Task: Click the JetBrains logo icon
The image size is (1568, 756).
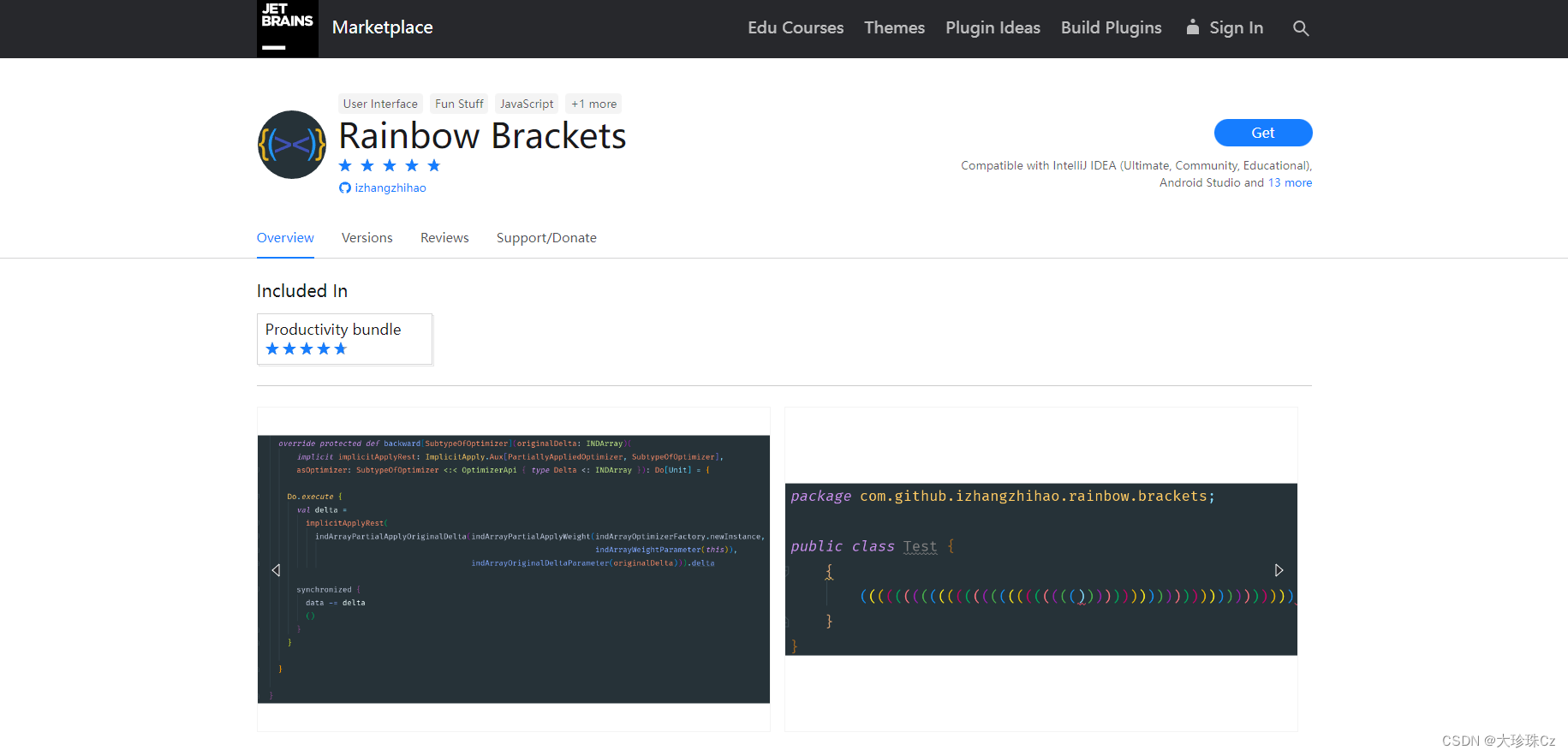Action: pyautogui.click(x=288, y=28)
